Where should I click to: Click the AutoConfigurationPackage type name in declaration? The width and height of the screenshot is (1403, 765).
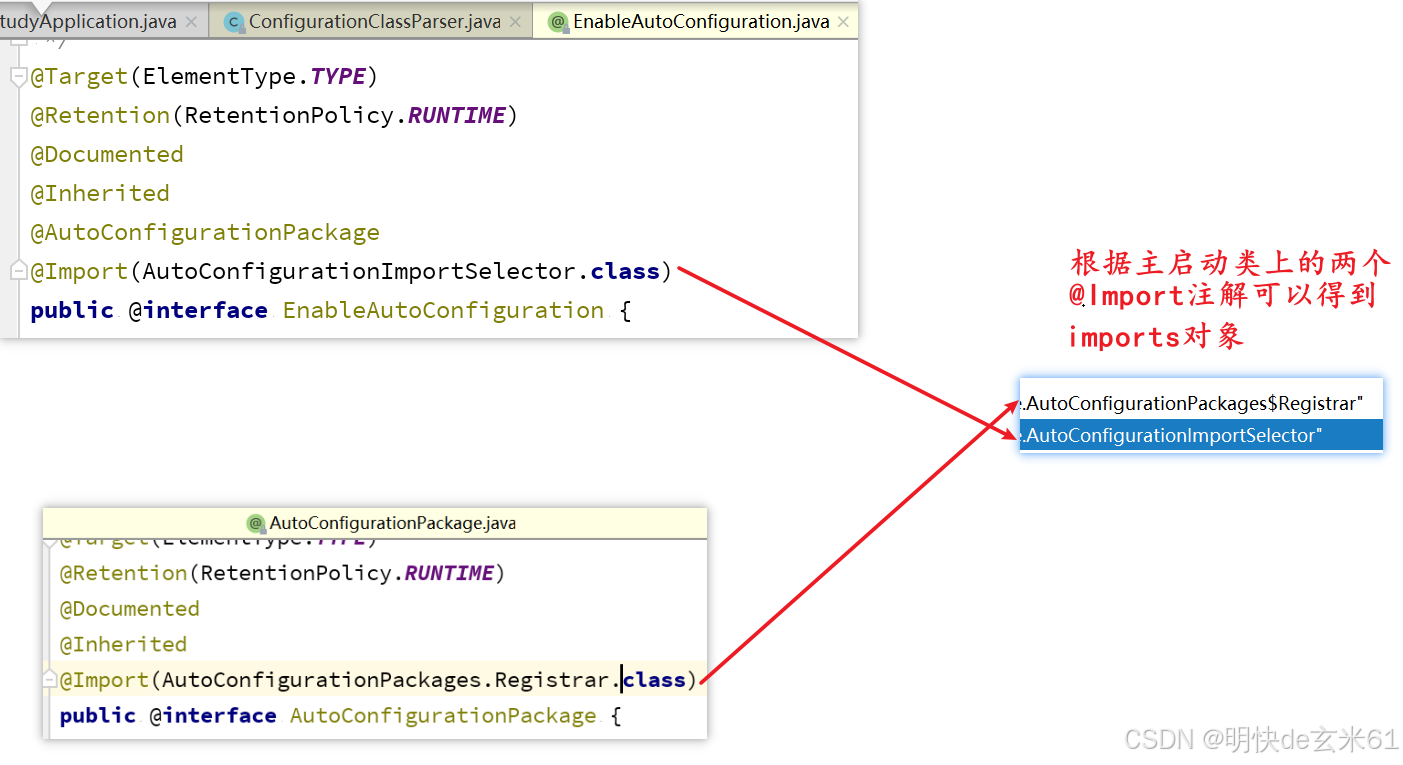coord(443,716)
